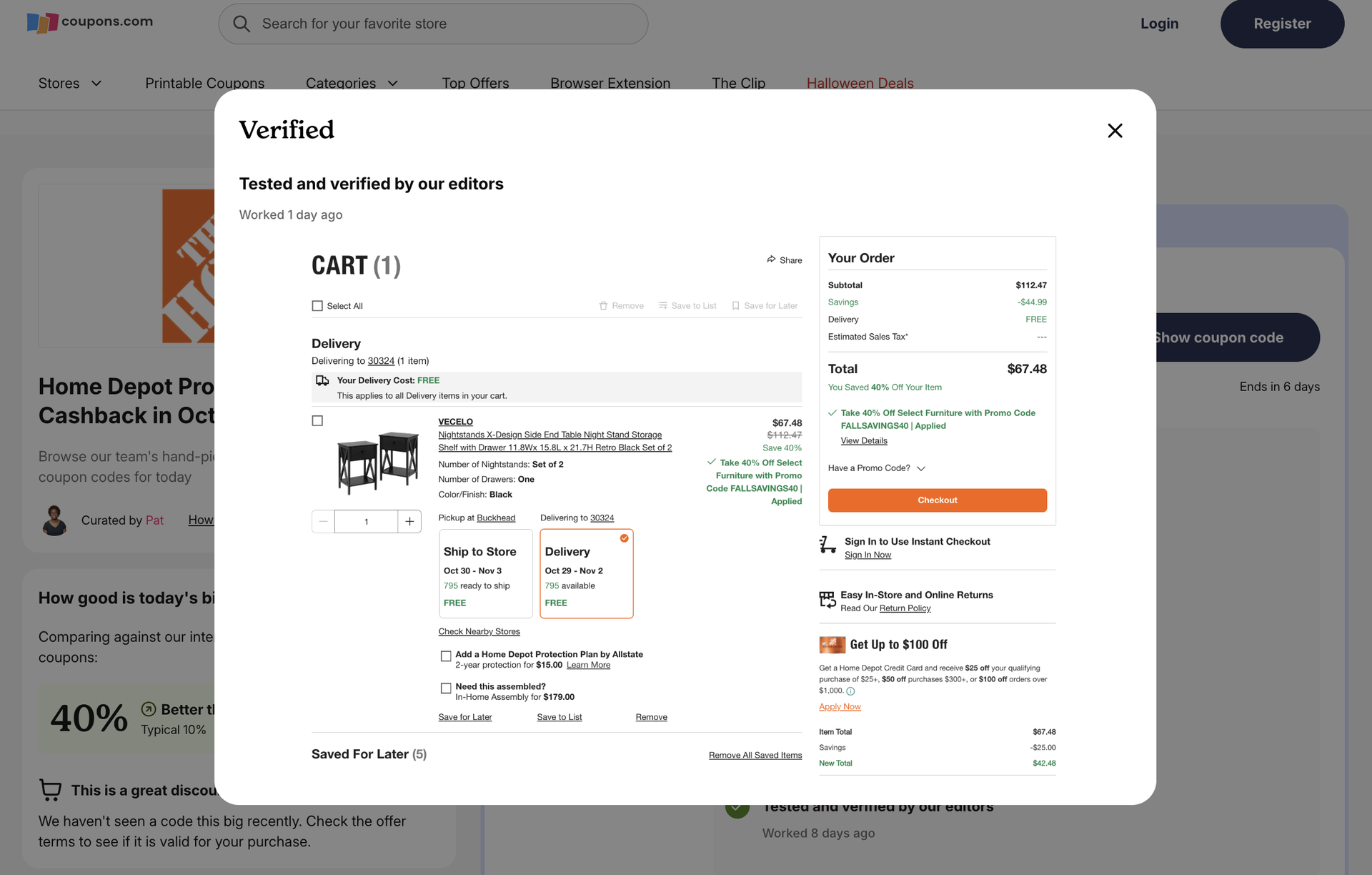Open the Apply Now link
Viewport: 1372px width, 875px height.
[x=840, y=707]
